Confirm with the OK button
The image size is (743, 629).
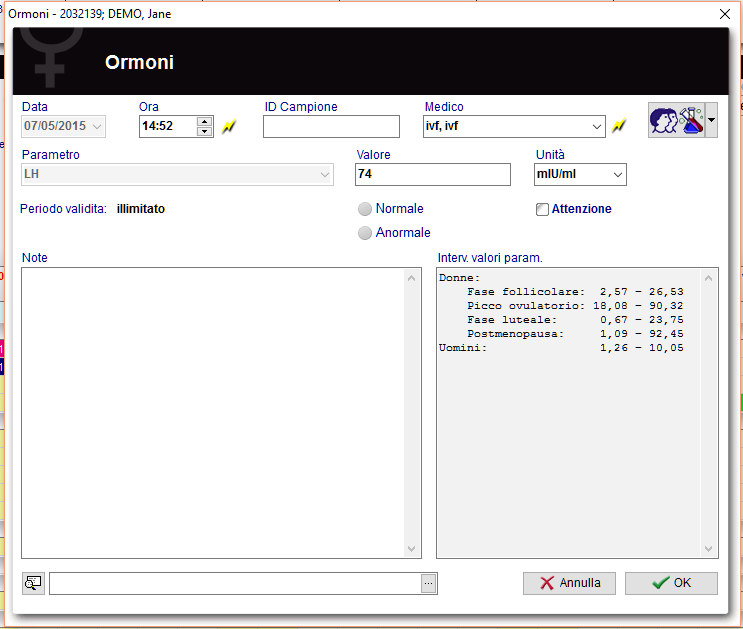[x=671, y=583]
